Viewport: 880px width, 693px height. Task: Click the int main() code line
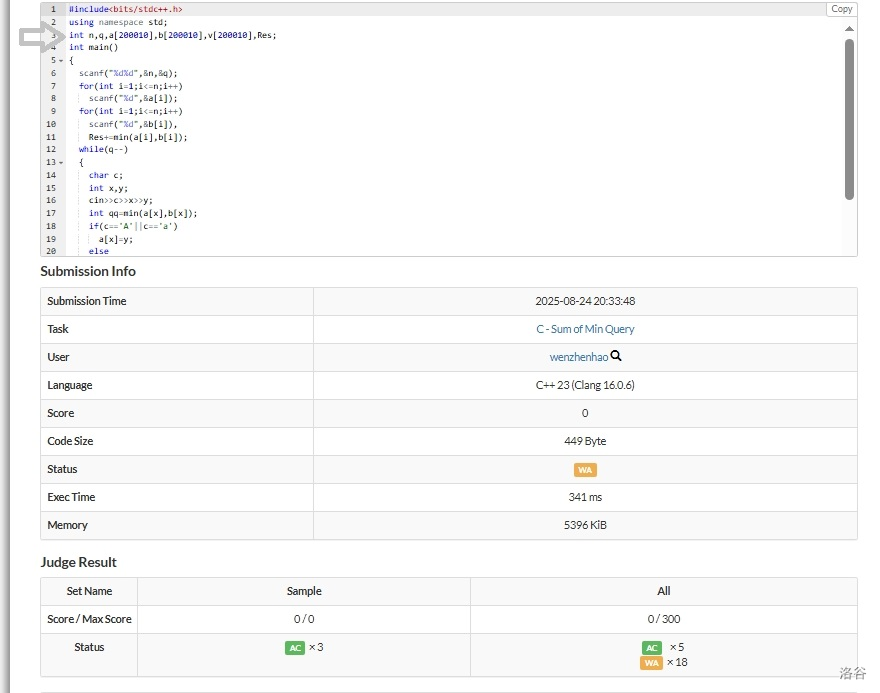(x=93, y=47)
